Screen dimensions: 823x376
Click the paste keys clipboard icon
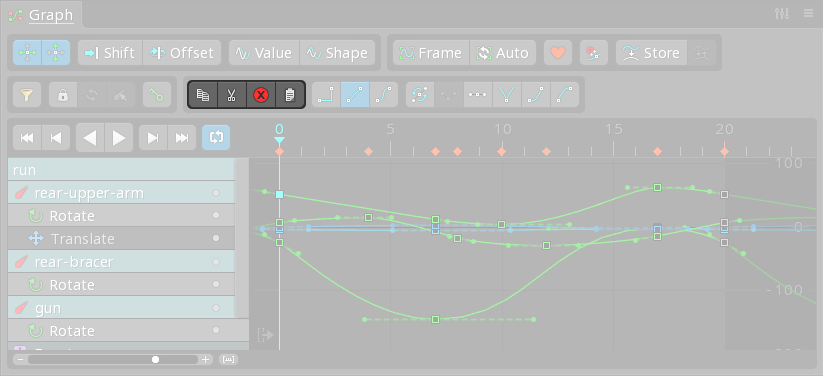point(290,95)
